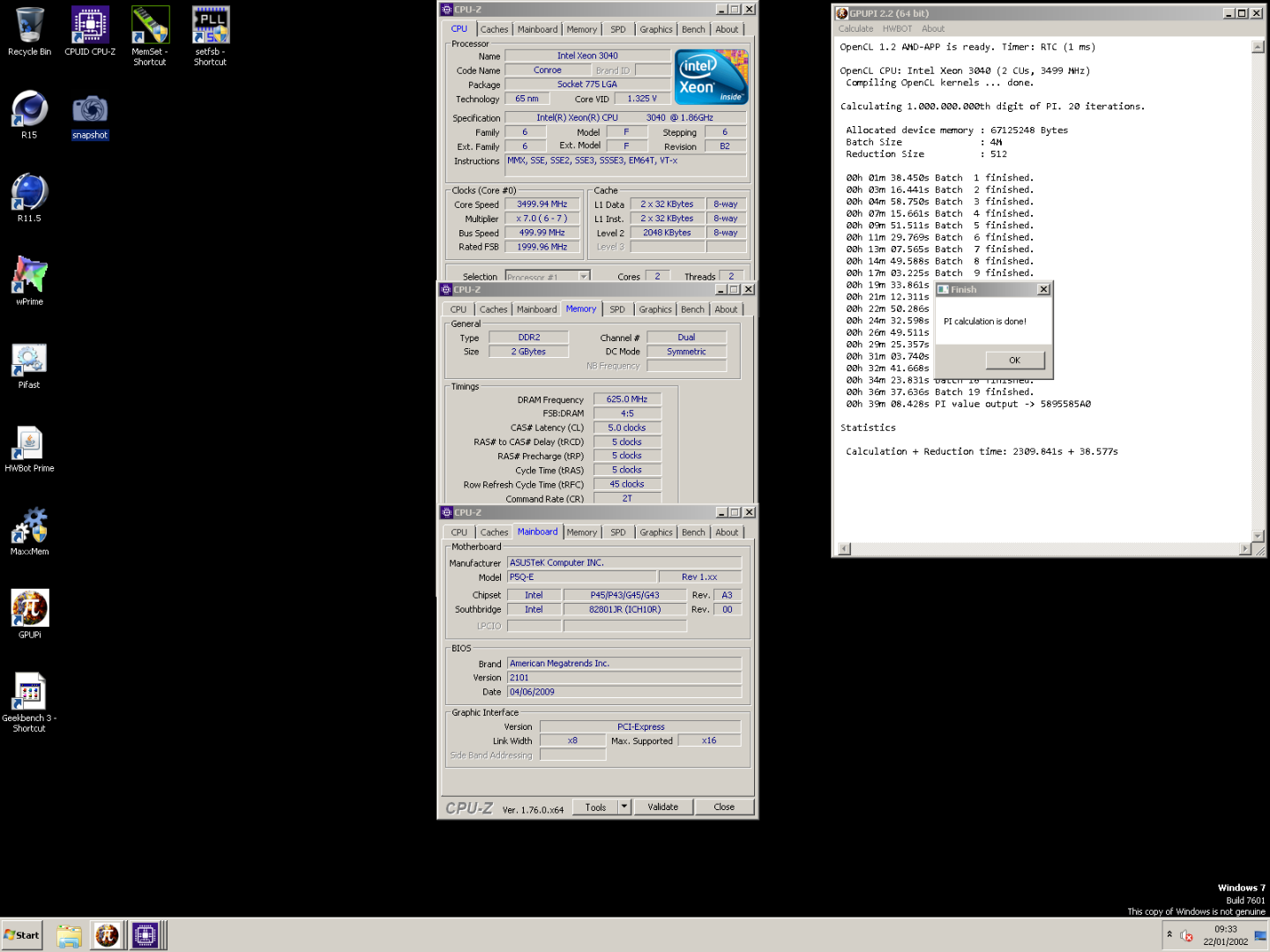Open the MemSet shortcut icon
This screenshot has width=1270, height=952.
point(150,36)
